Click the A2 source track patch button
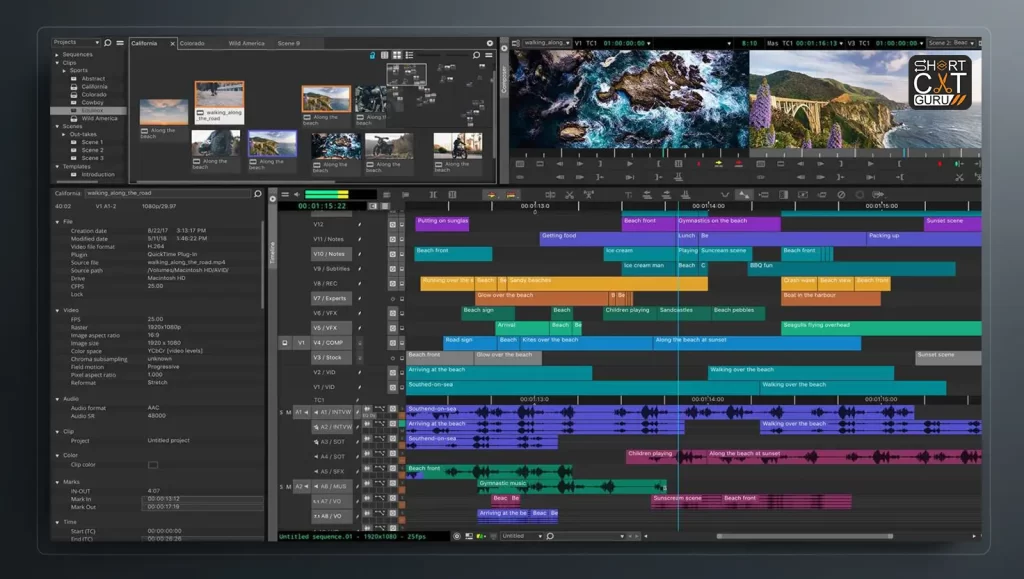1024x579 pixels. point(301,487)
